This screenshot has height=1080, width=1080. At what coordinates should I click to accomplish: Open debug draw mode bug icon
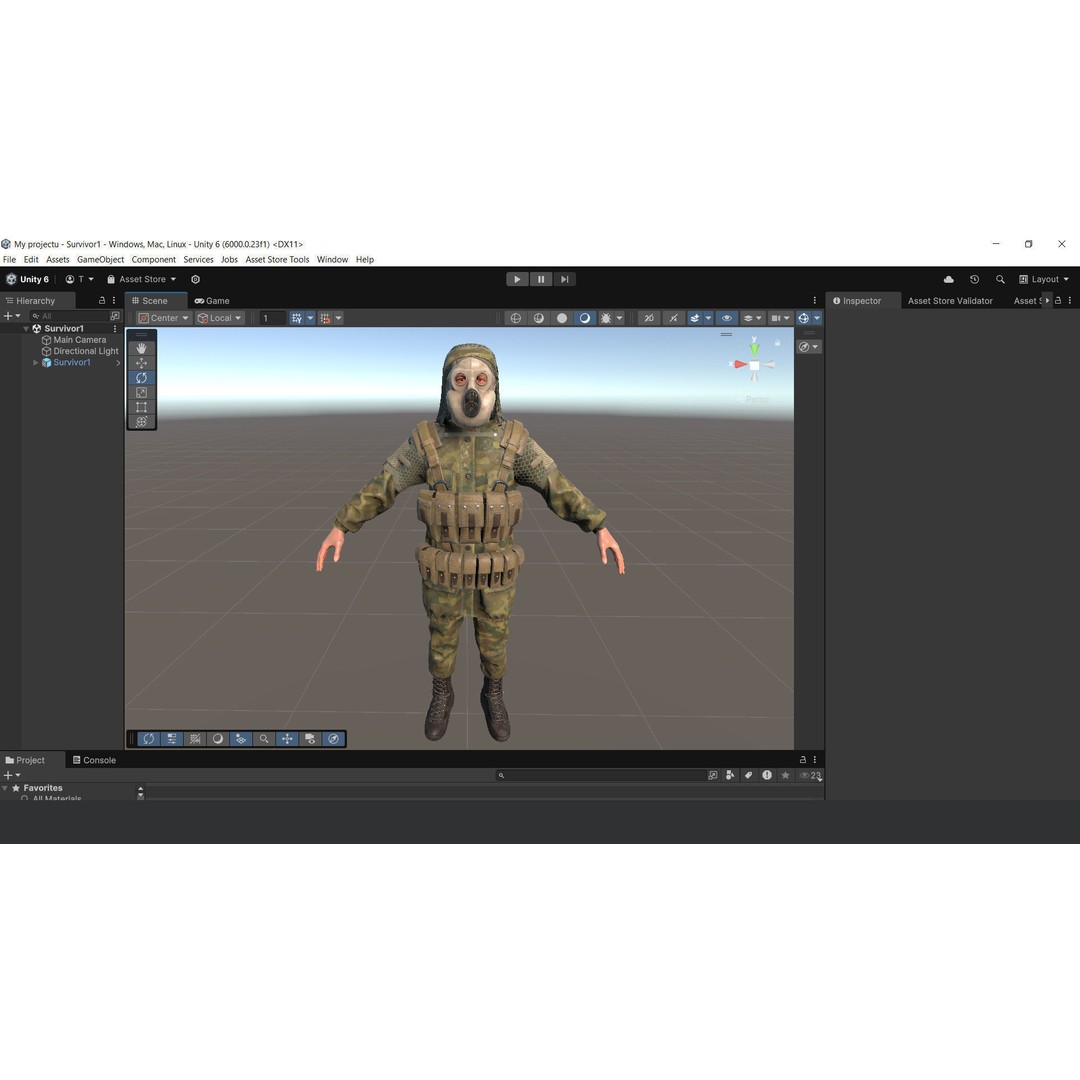tap(606, 318)
